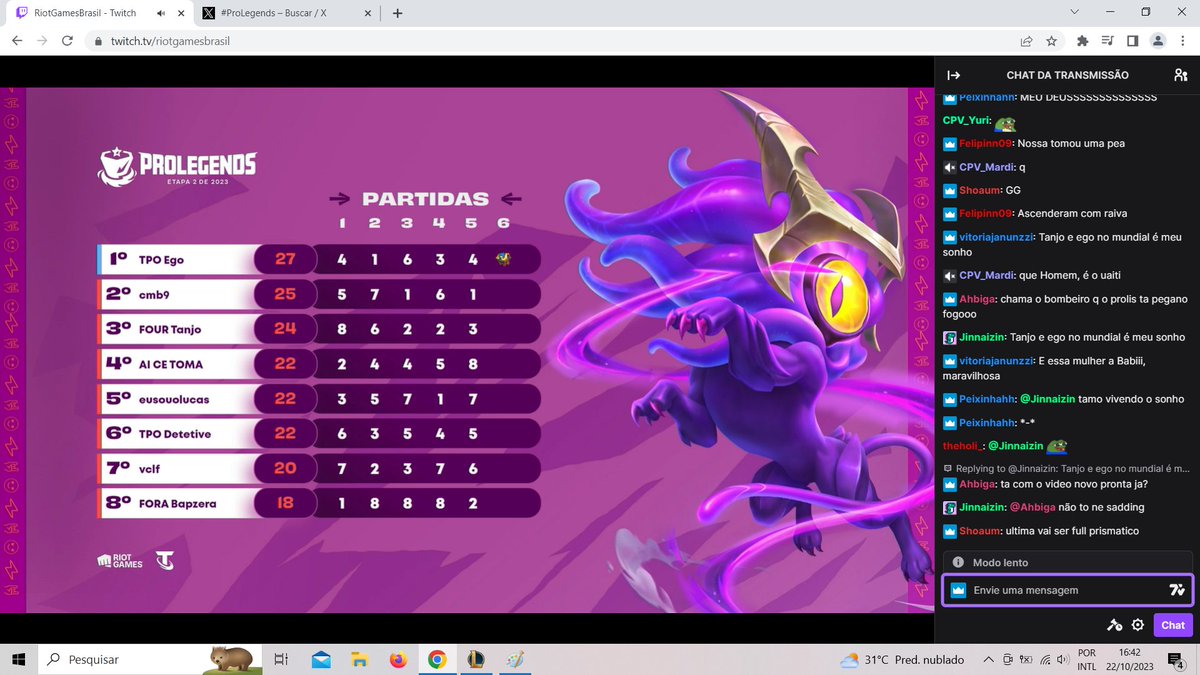Click TPO Detetive team name
This screenshot has height=675, width=1200.
(175, 434)
